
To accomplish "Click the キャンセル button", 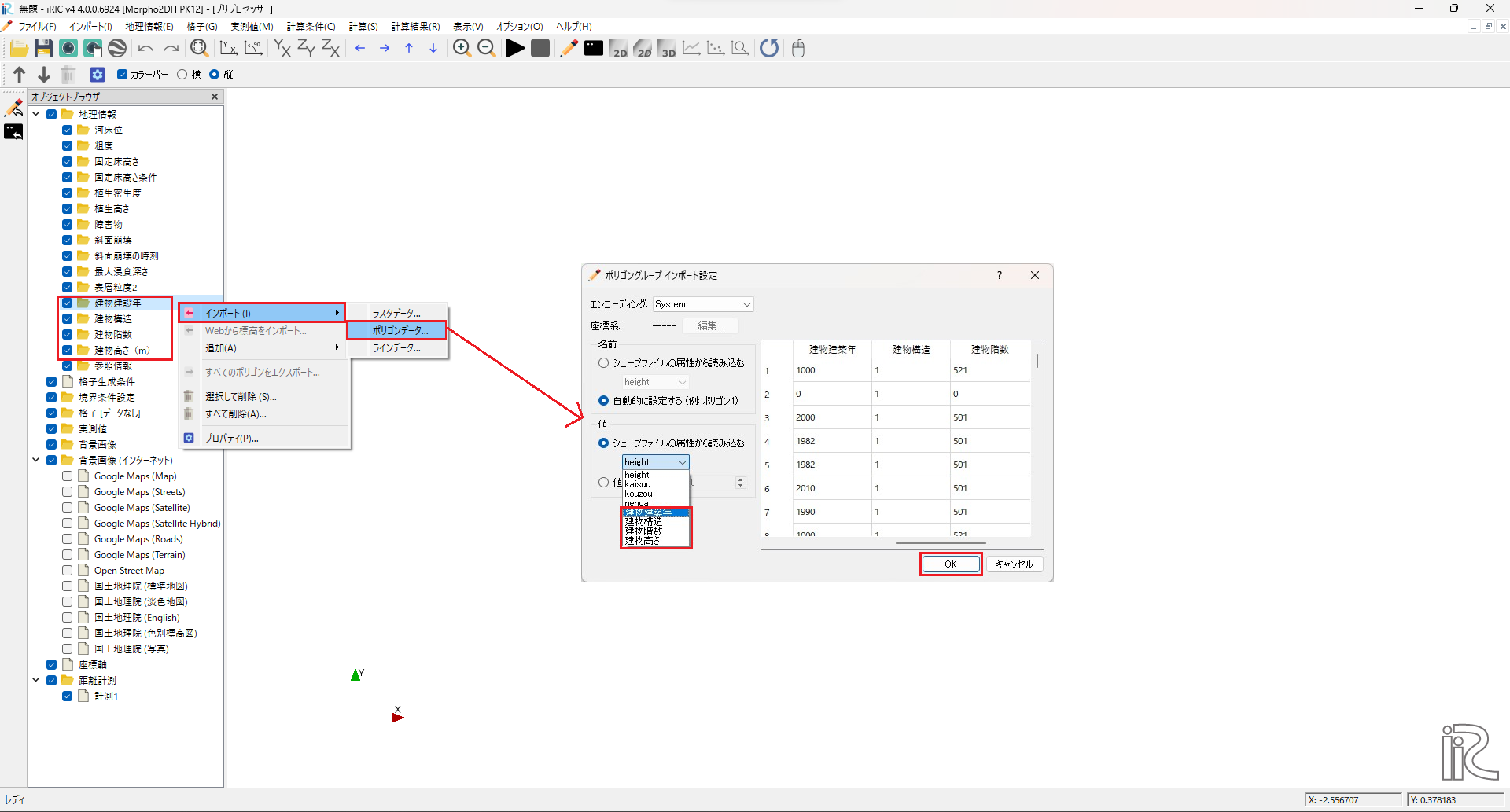I will (x=1014, y=564).
